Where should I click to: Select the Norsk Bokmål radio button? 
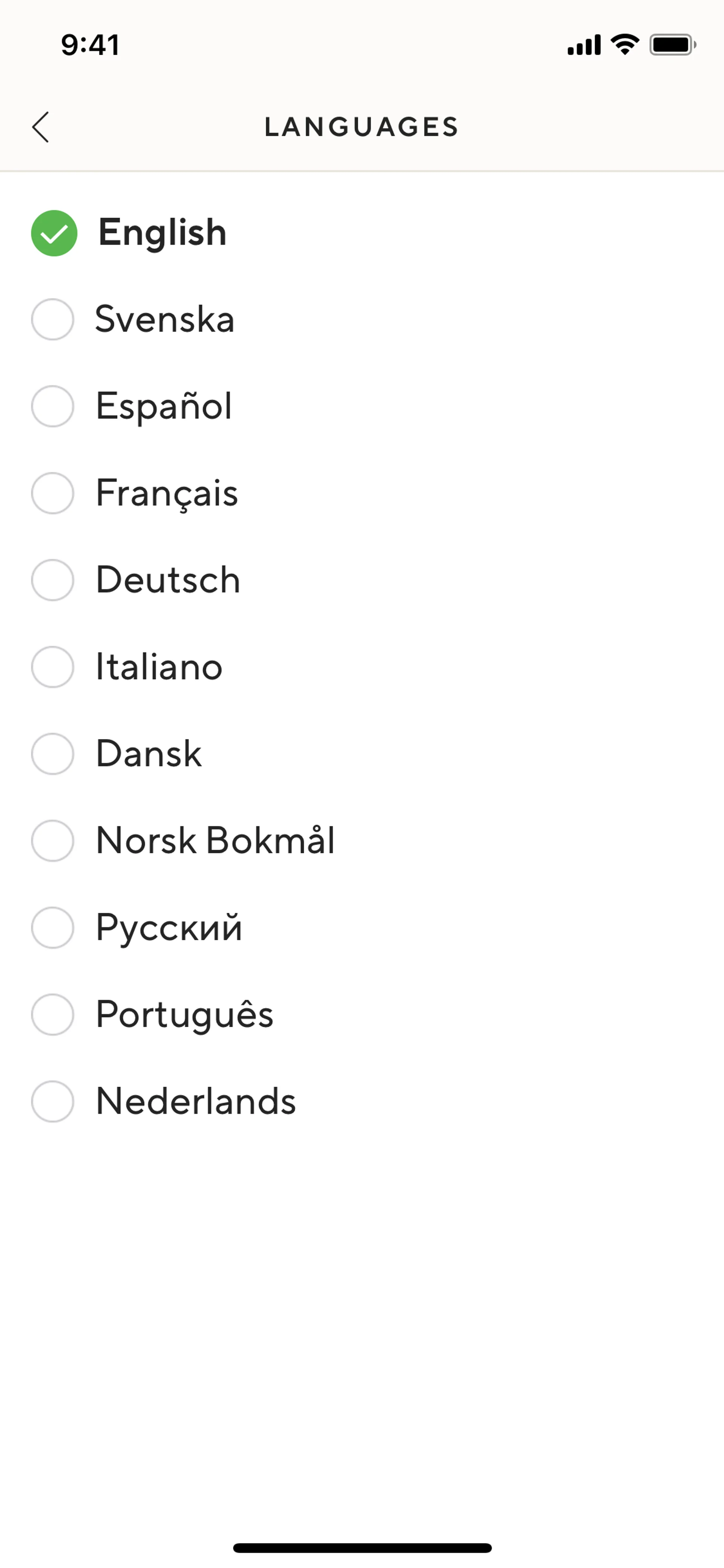point(53,841)
